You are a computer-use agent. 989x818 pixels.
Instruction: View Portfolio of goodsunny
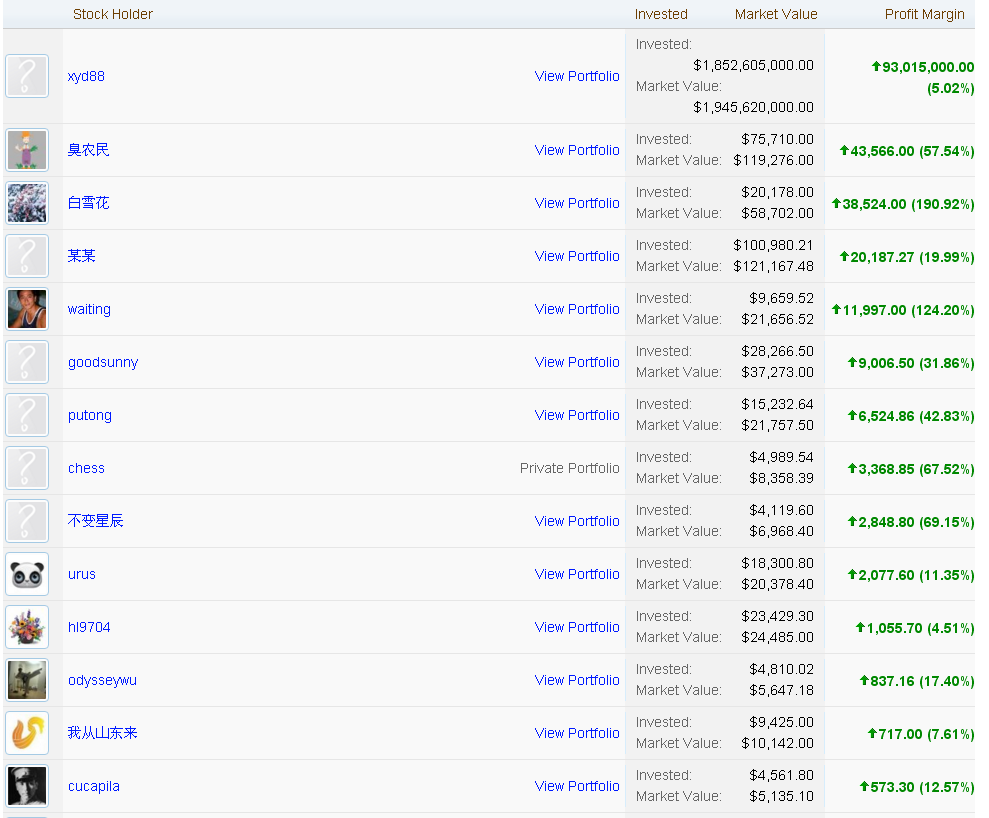[577, 362]
